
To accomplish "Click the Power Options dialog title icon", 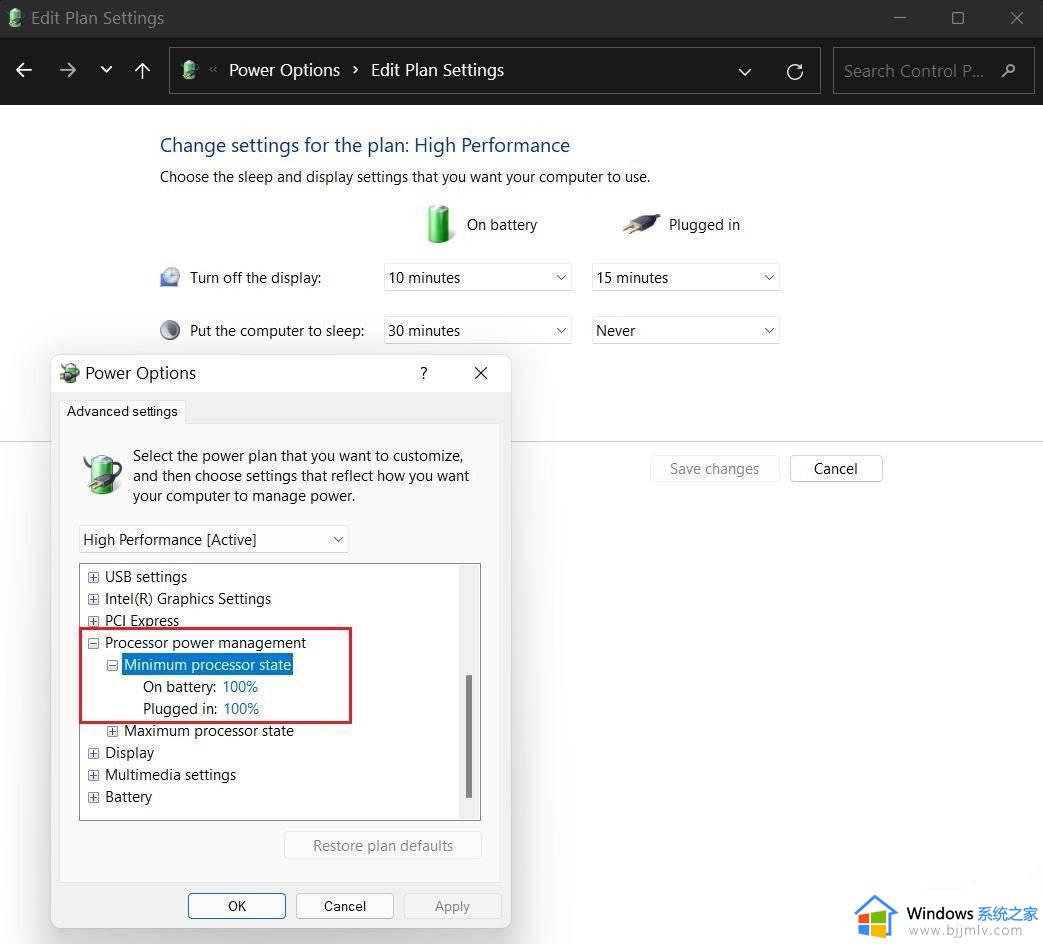I will 69,373.
